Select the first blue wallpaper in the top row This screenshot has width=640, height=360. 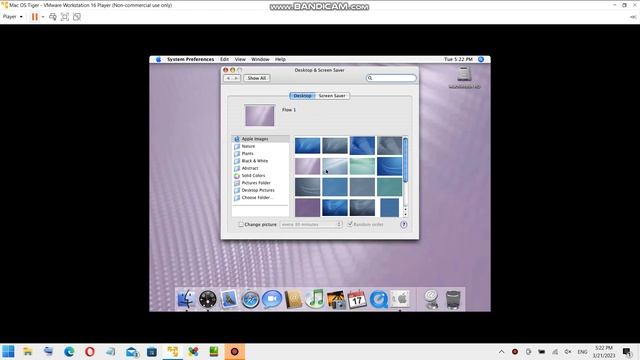[307, 146]
